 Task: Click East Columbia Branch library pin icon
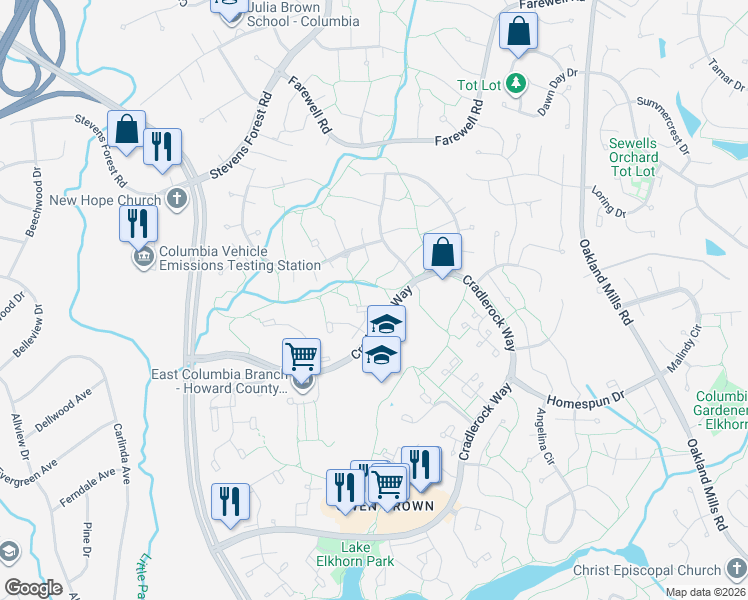[x=303, y=383]
